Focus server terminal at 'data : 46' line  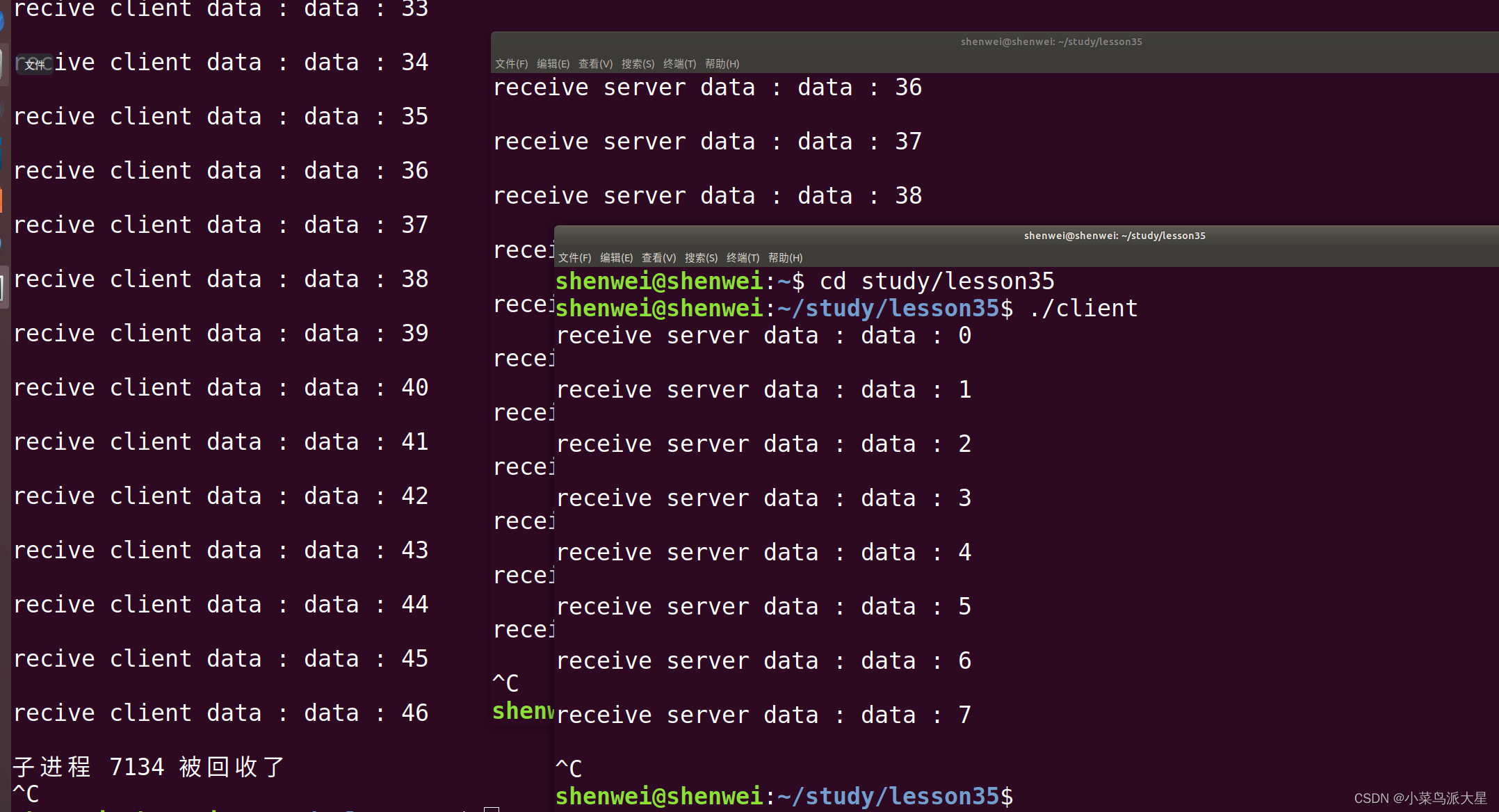(220, 713)
